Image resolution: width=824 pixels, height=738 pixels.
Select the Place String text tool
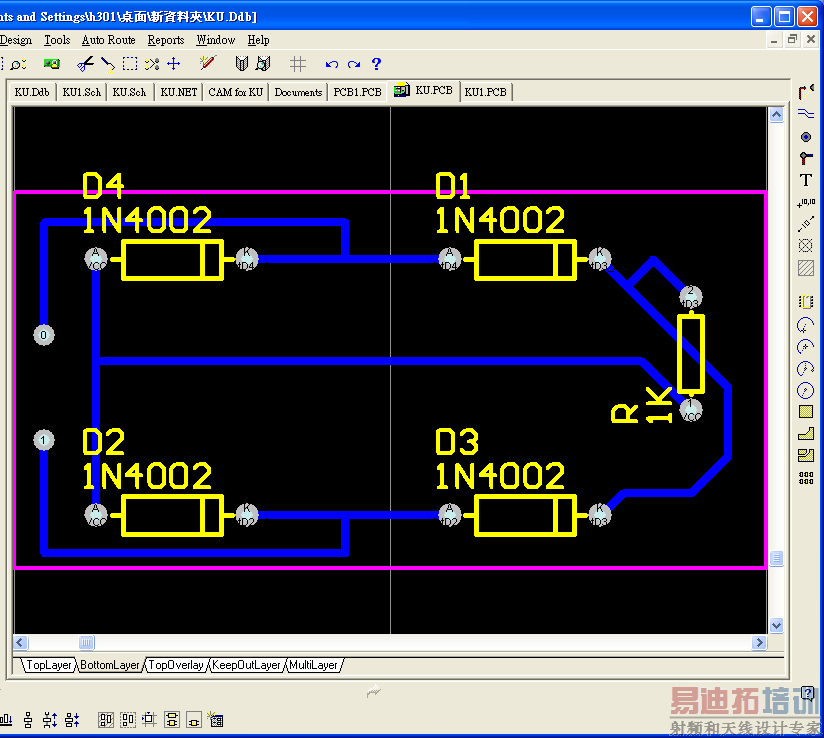click(806, 180)
